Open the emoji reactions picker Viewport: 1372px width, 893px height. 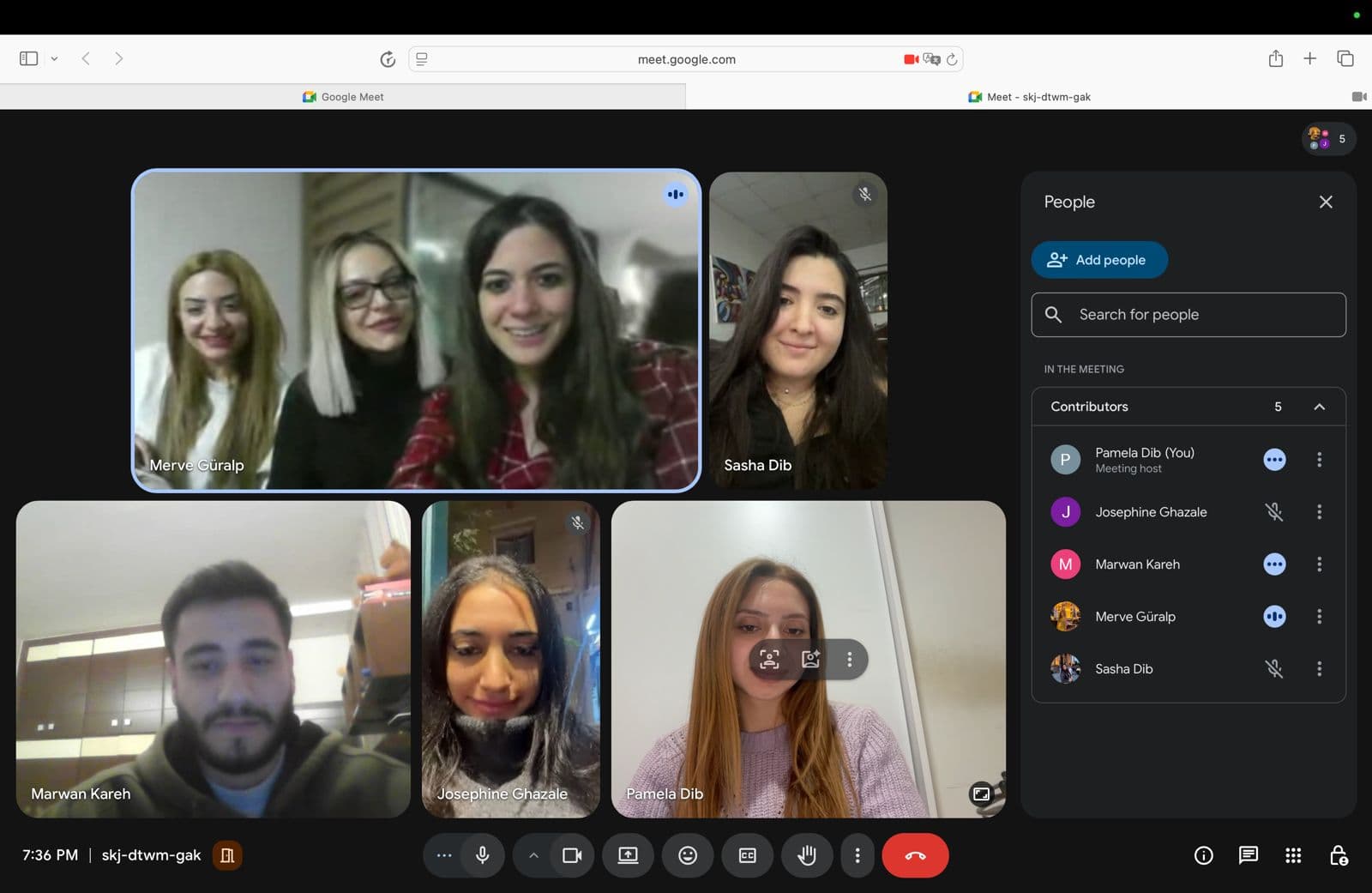688,855
